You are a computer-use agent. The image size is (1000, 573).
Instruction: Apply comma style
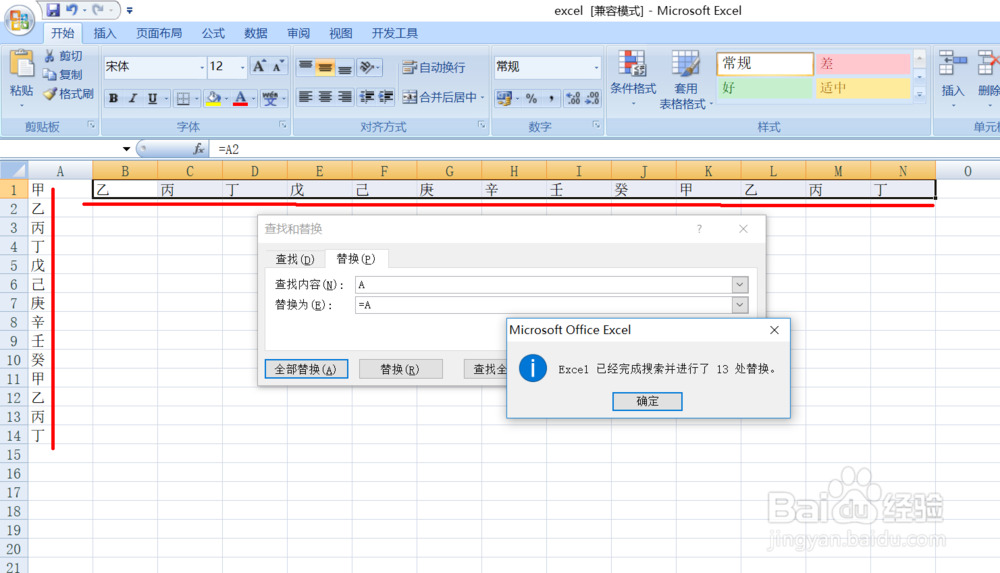(x=551, y=98)
